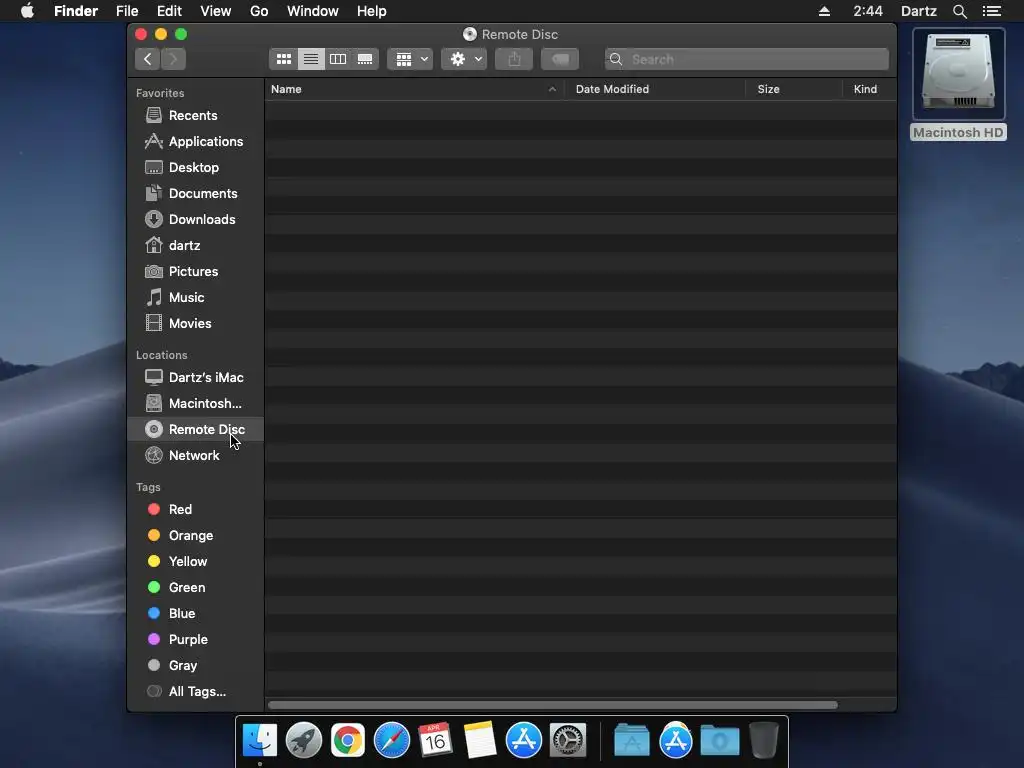Image resolution: width=1024 pixels, height=768 pixels.
Task: Select the Macintosh HD desktop icon
Action: (x=958, y=85)
